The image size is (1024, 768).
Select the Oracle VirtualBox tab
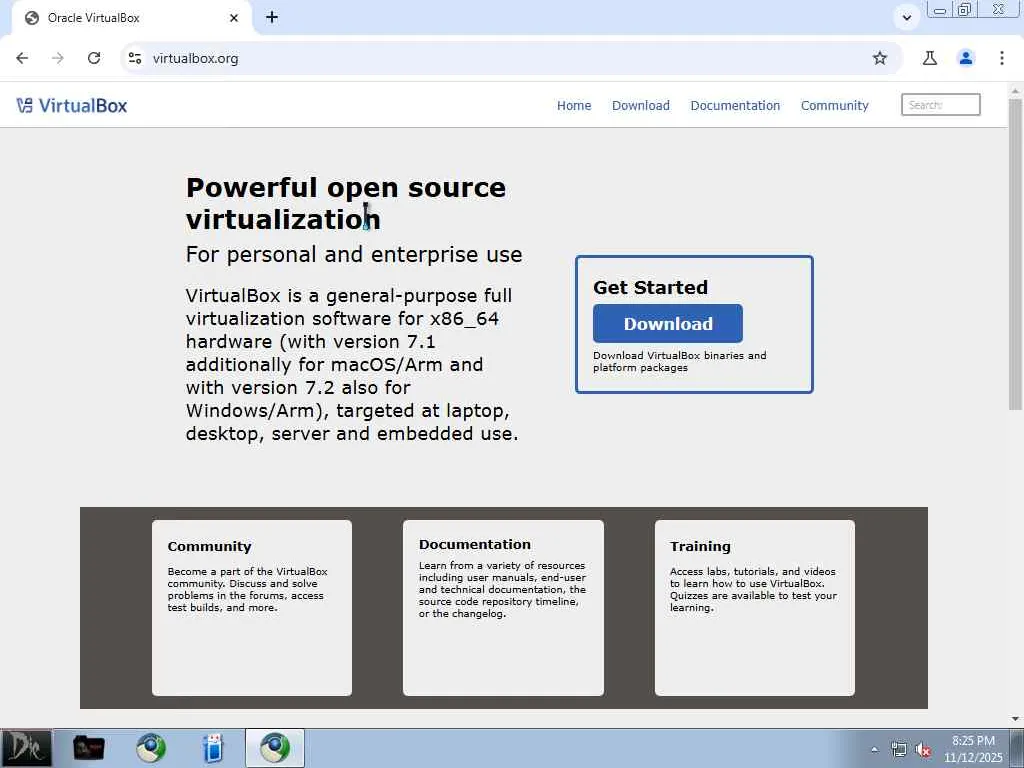(x=131, y=18)
